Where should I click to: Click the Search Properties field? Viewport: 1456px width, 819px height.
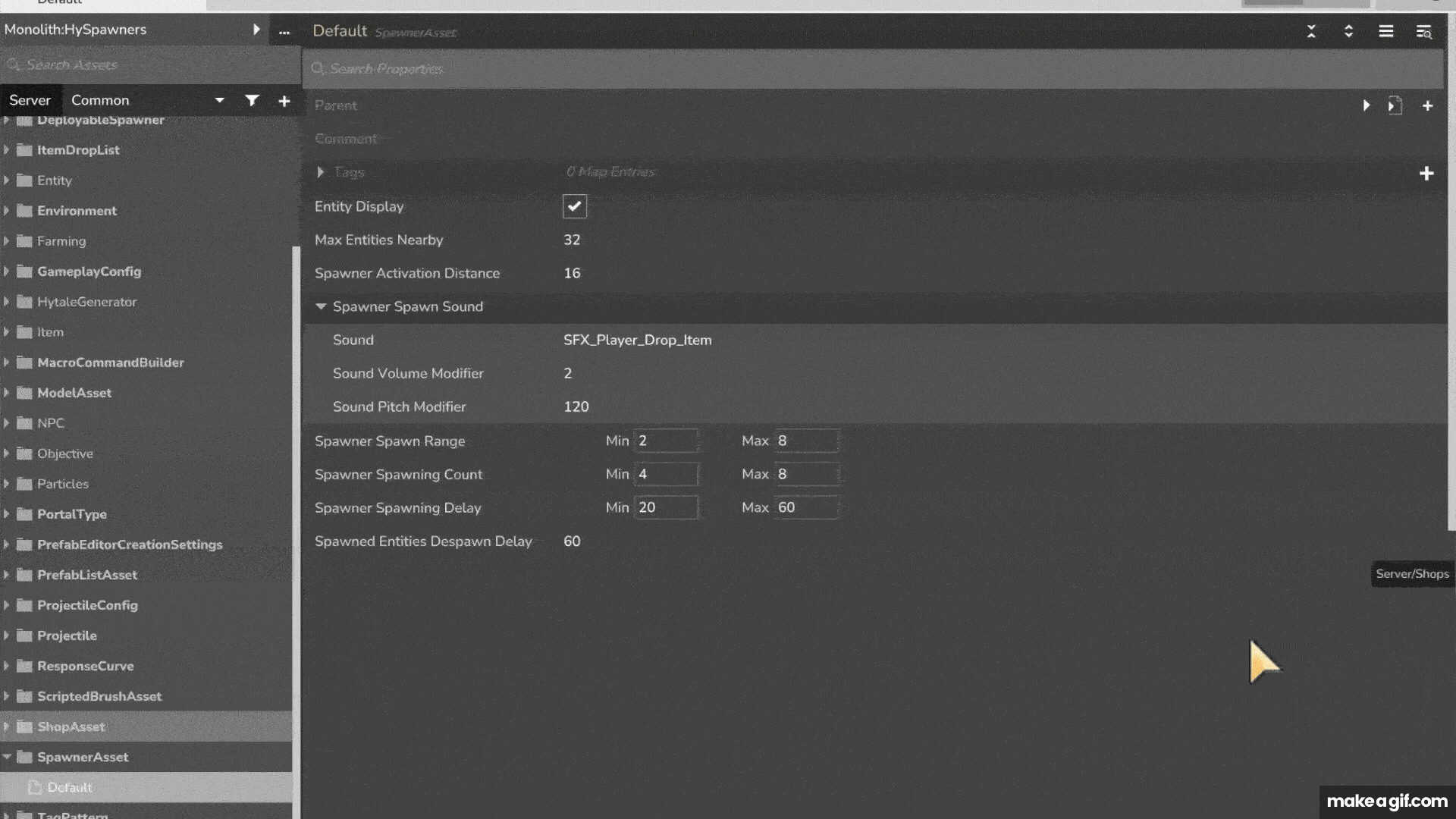[872, 69]
